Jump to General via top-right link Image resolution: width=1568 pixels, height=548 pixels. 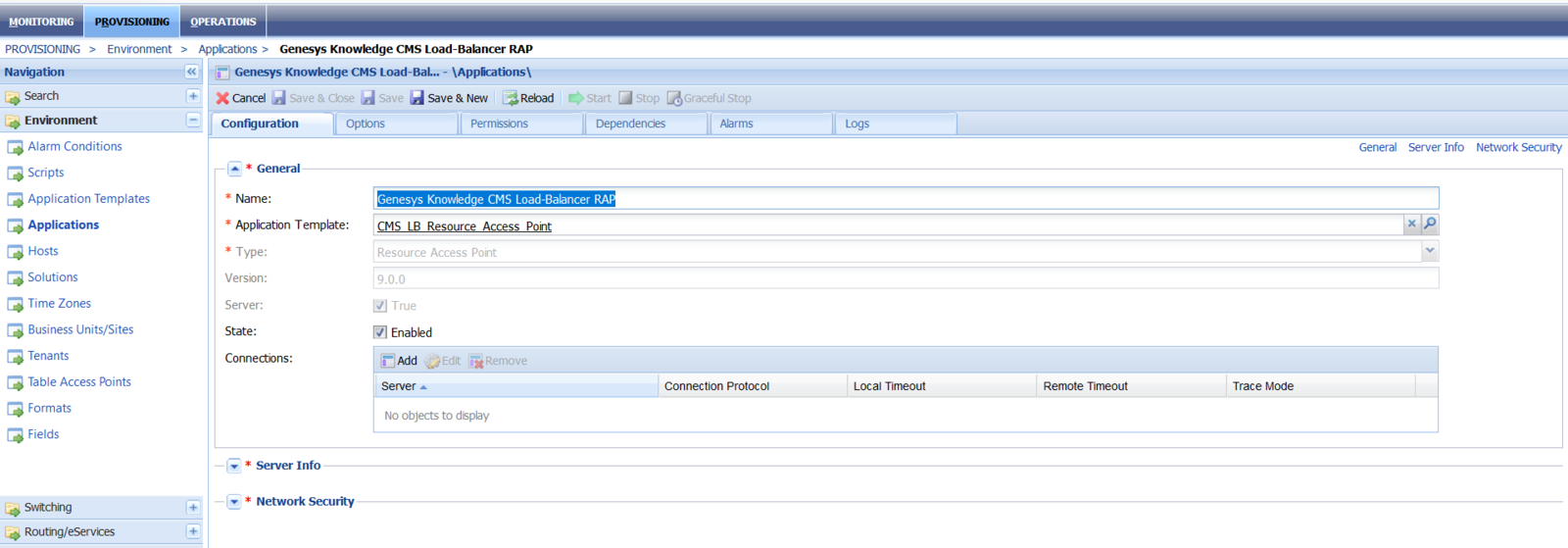coord(1377,147)
